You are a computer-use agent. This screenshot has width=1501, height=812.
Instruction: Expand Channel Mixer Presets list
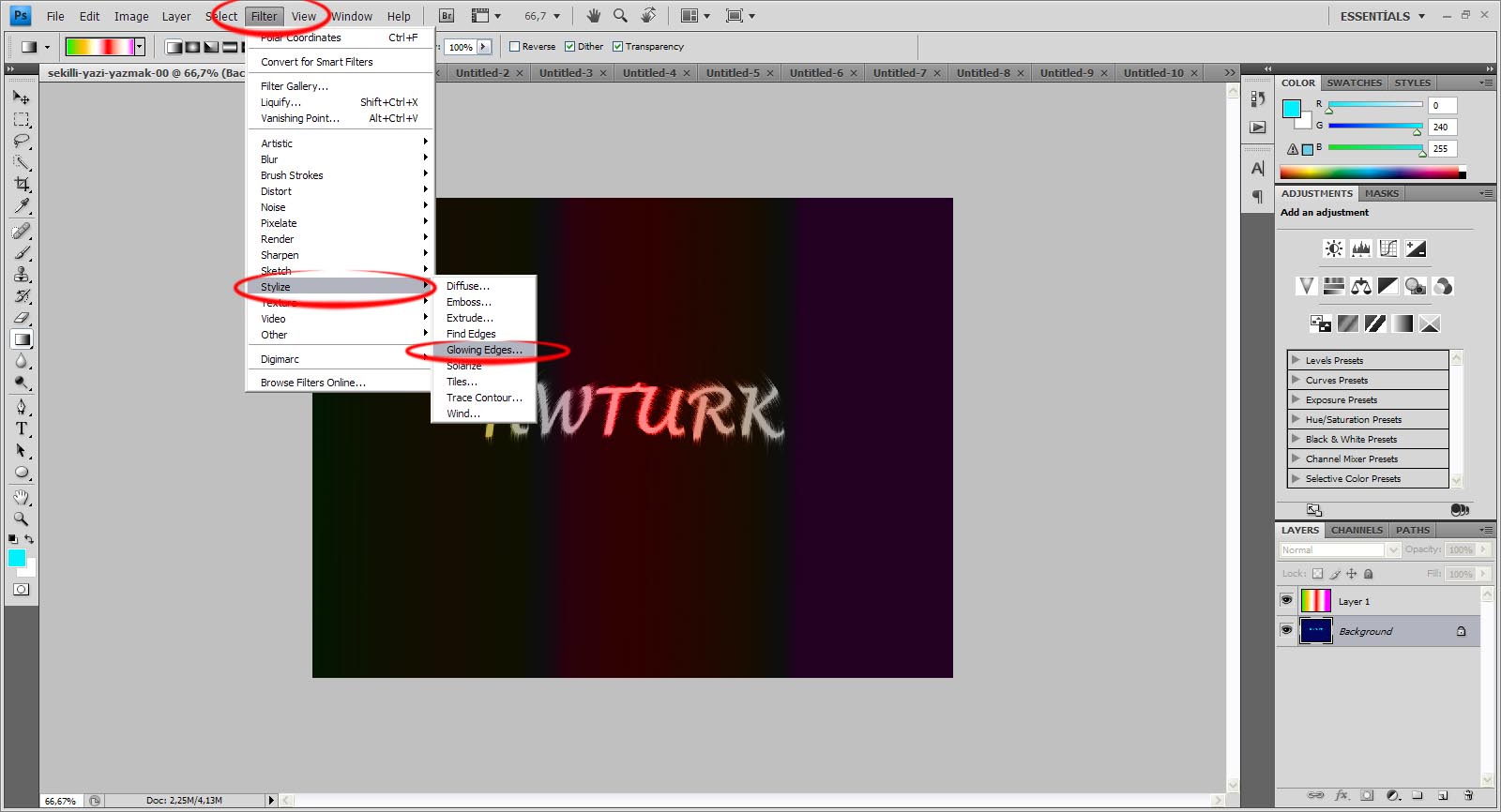click(1296, 459)
